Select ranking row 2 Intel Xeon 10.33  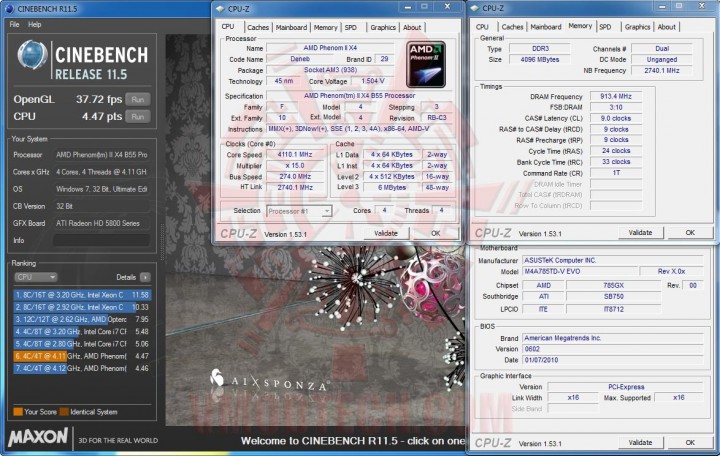click(x=82, y=307)
